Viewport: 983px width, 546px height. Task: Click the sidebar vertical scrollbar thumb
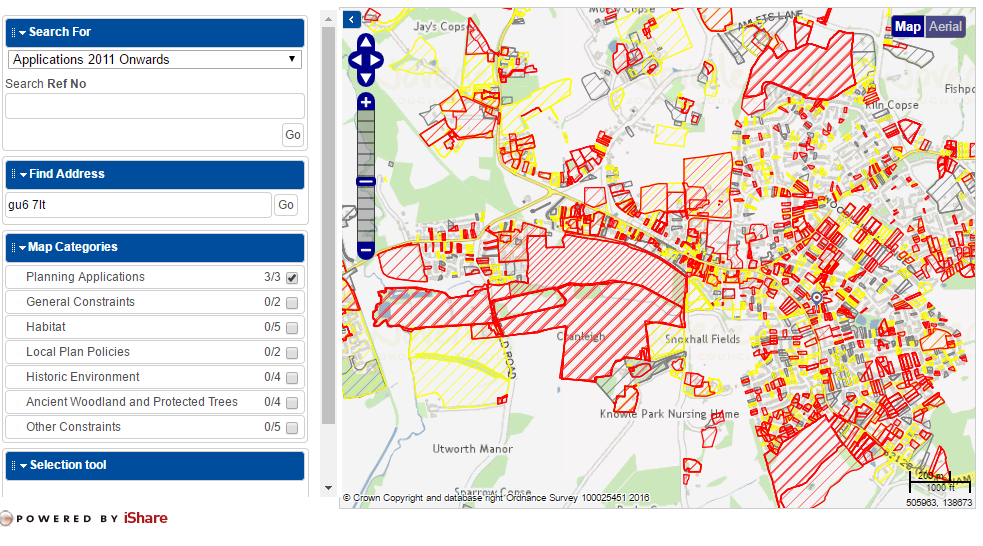[x=329, y=226]
